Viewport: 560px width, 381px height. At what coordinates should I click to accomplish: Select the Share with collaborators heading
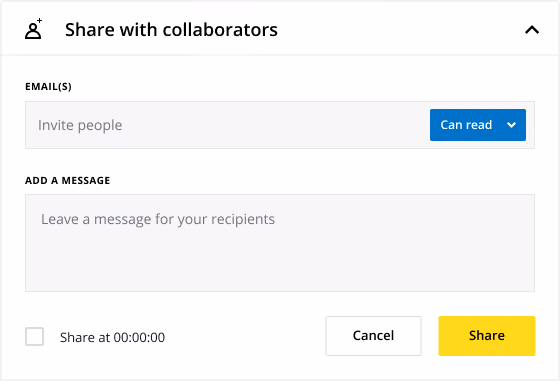click(171, 30)
